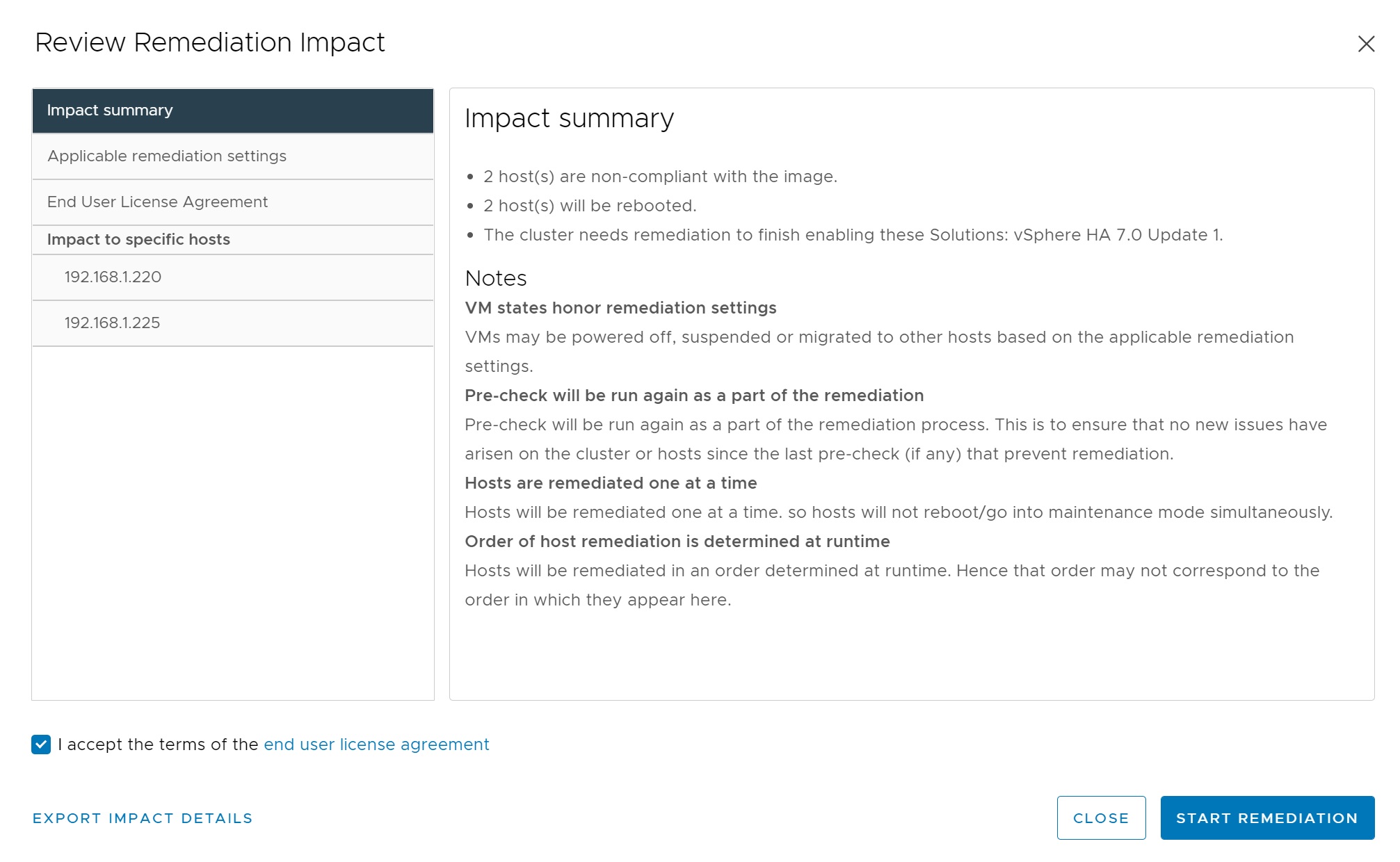
Task: Click the Notes heading
Action: coord(496,278)
